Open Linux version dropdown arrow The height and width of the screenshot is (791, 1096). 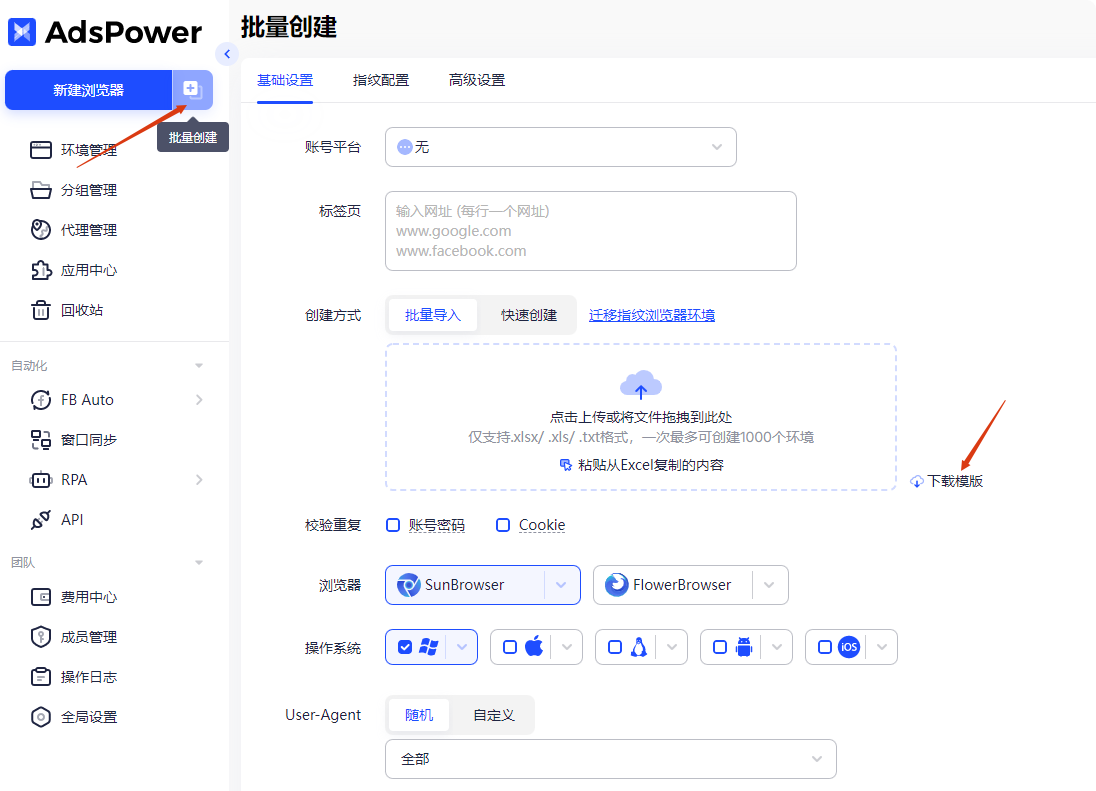point(672,647)
